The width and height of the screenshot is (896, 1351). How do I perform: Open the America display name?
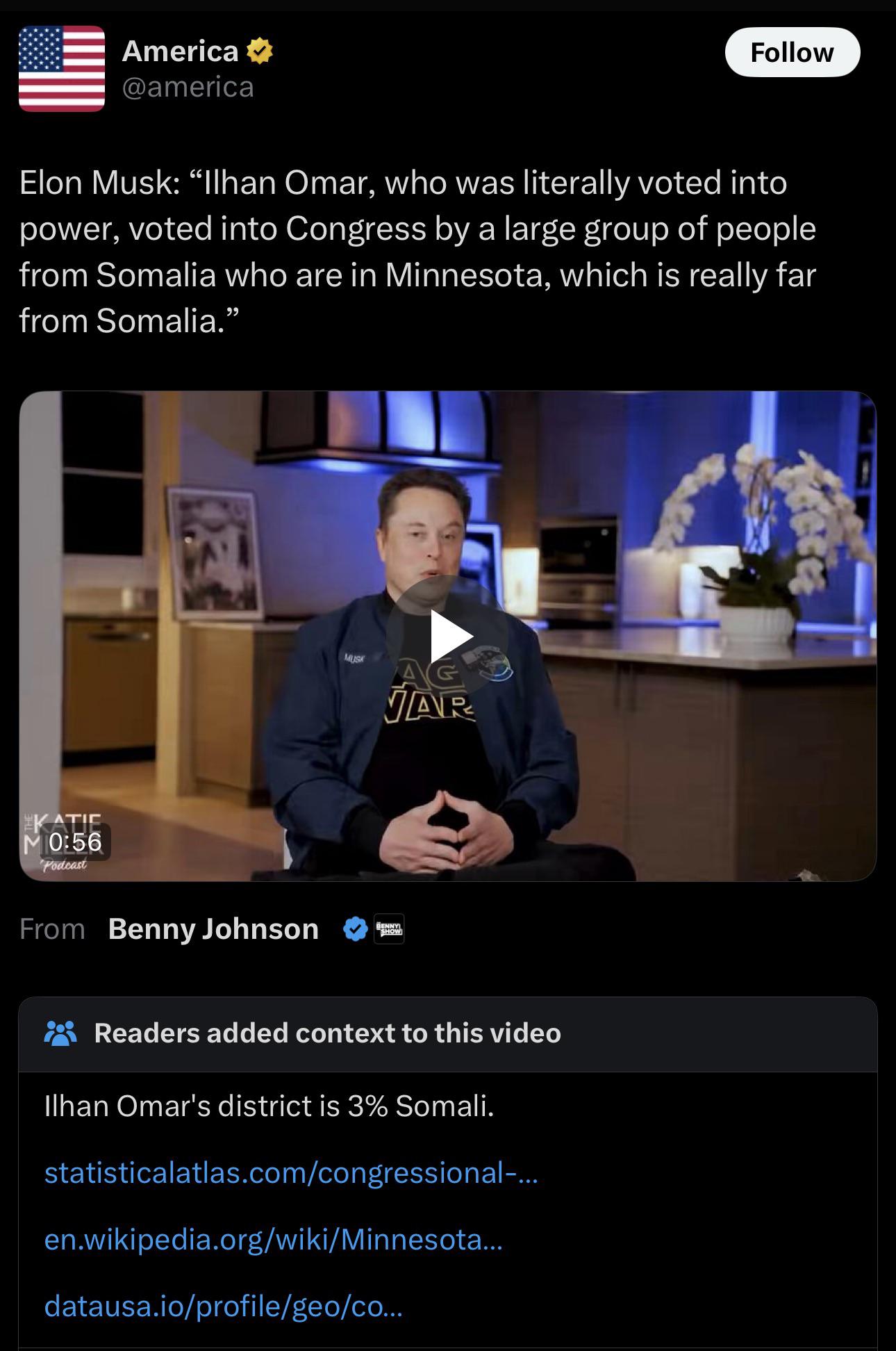(181, 51)
